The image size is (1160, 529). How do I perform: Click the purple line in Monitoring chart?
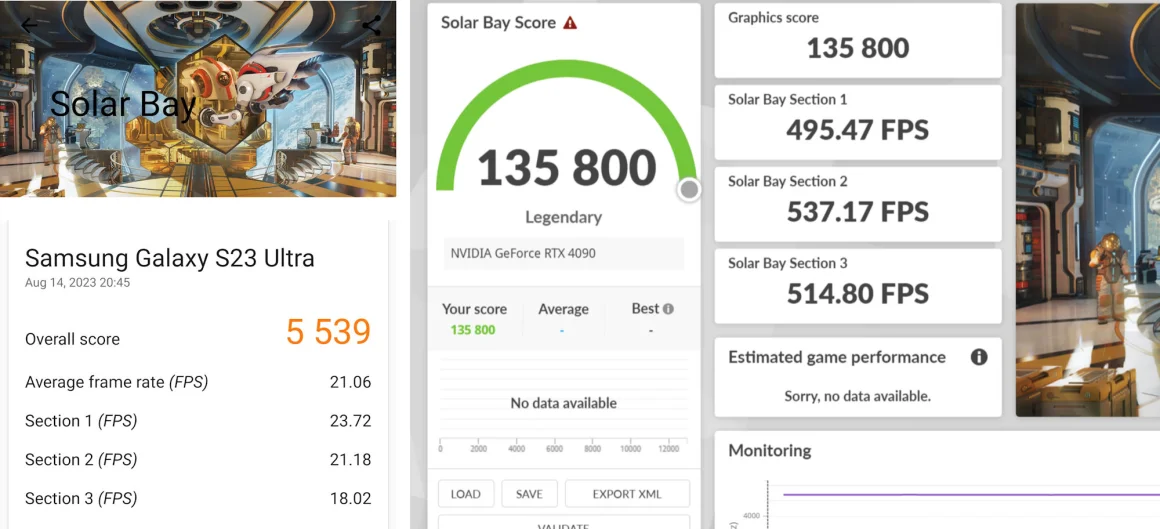coord(969,494)
